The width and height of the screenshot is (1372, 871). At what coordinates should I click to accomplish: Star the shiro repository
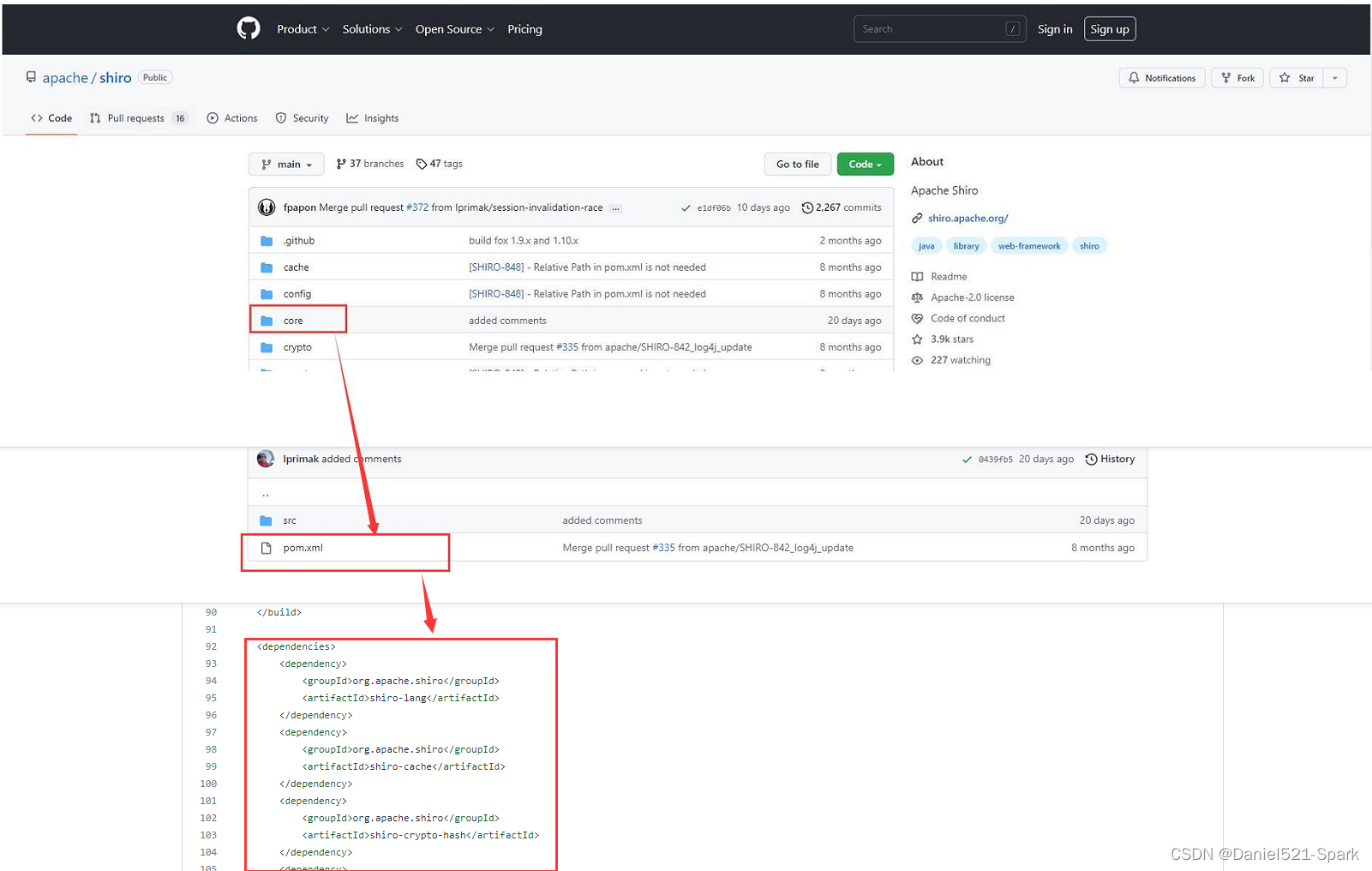coord(1297,78)
